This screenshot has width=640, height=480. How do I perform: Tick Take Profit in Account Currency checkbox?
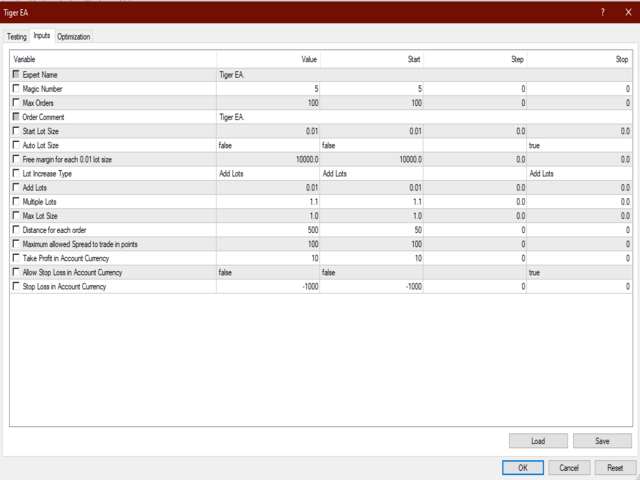point(16,258)
